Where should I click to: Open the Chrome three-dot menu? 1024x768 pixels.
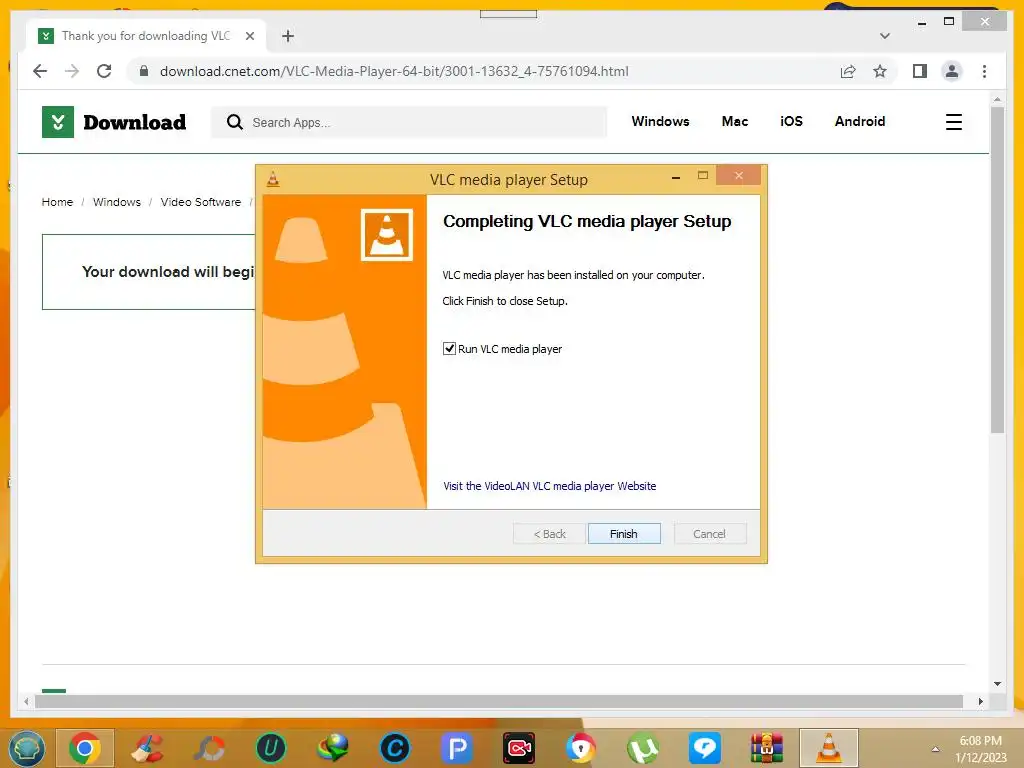984,71
